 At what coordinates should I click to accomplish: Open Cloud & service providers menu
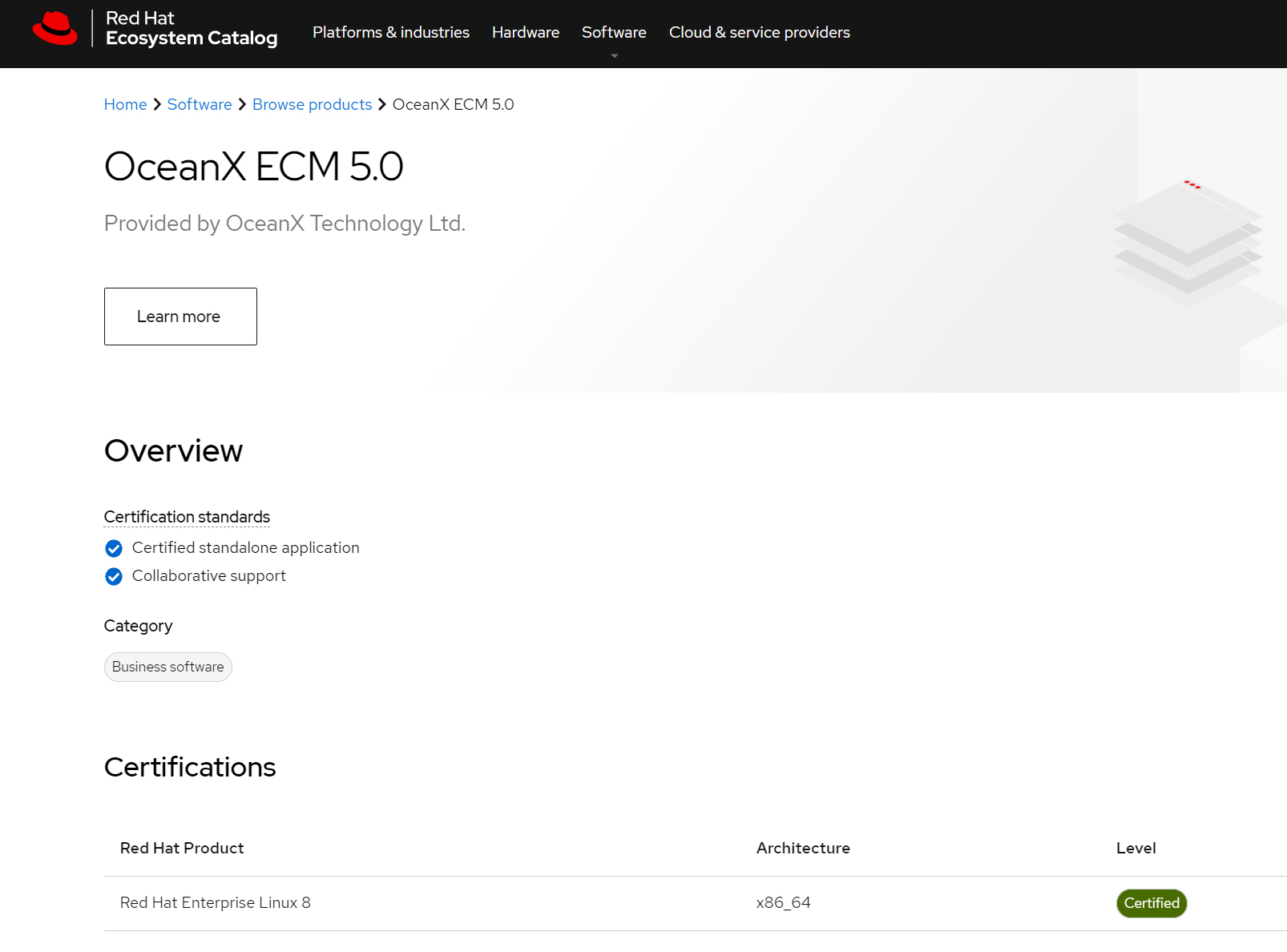coord(760,32)
